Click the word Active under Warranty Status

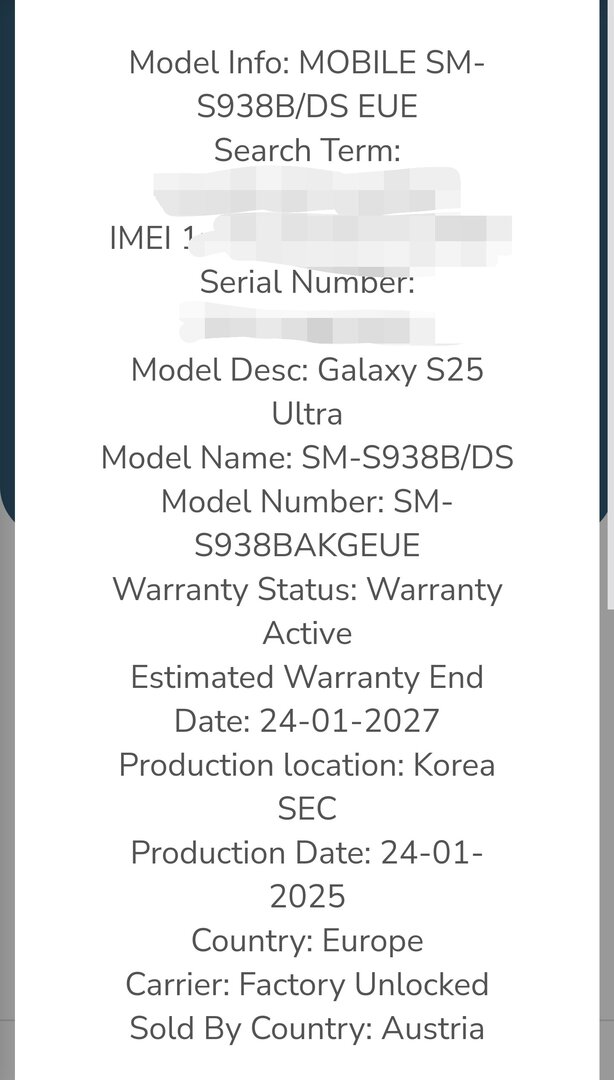click(307, 633)
